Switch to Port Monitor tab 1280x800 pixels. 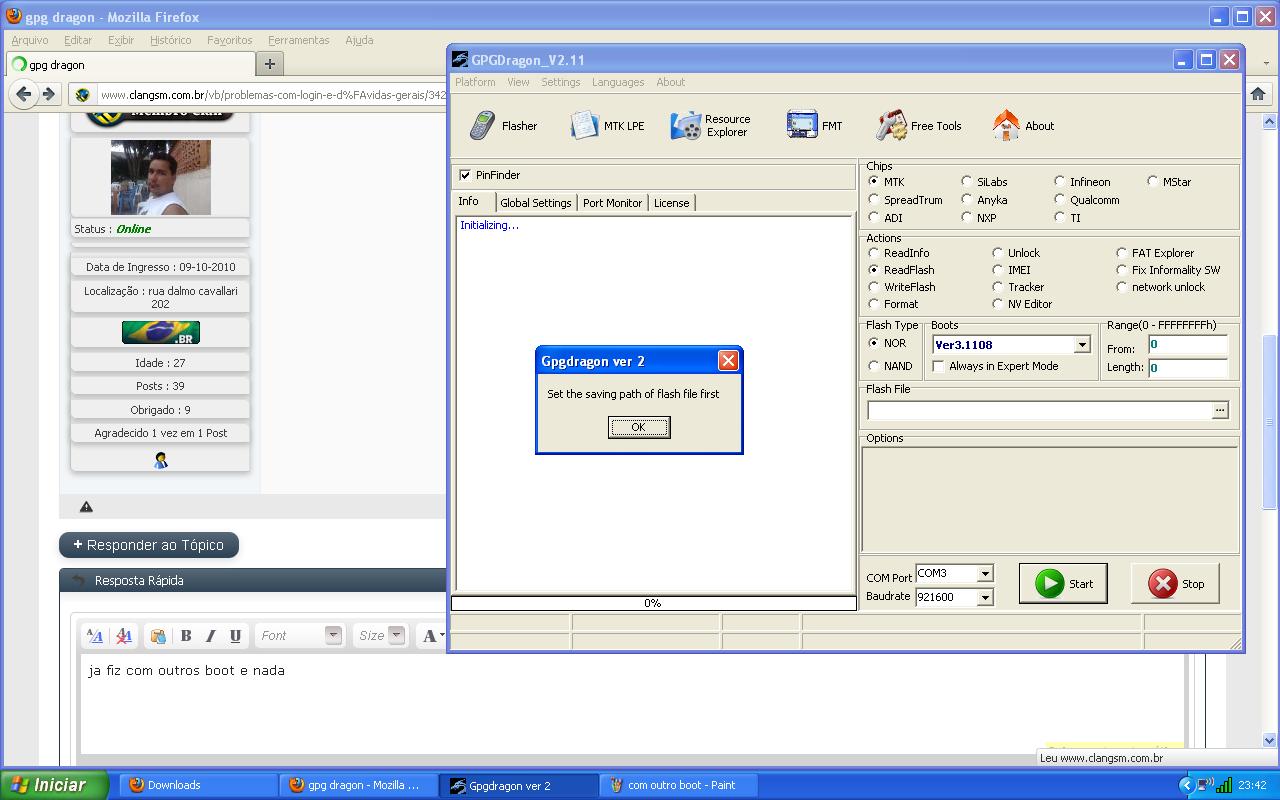(x=612, y=203)
